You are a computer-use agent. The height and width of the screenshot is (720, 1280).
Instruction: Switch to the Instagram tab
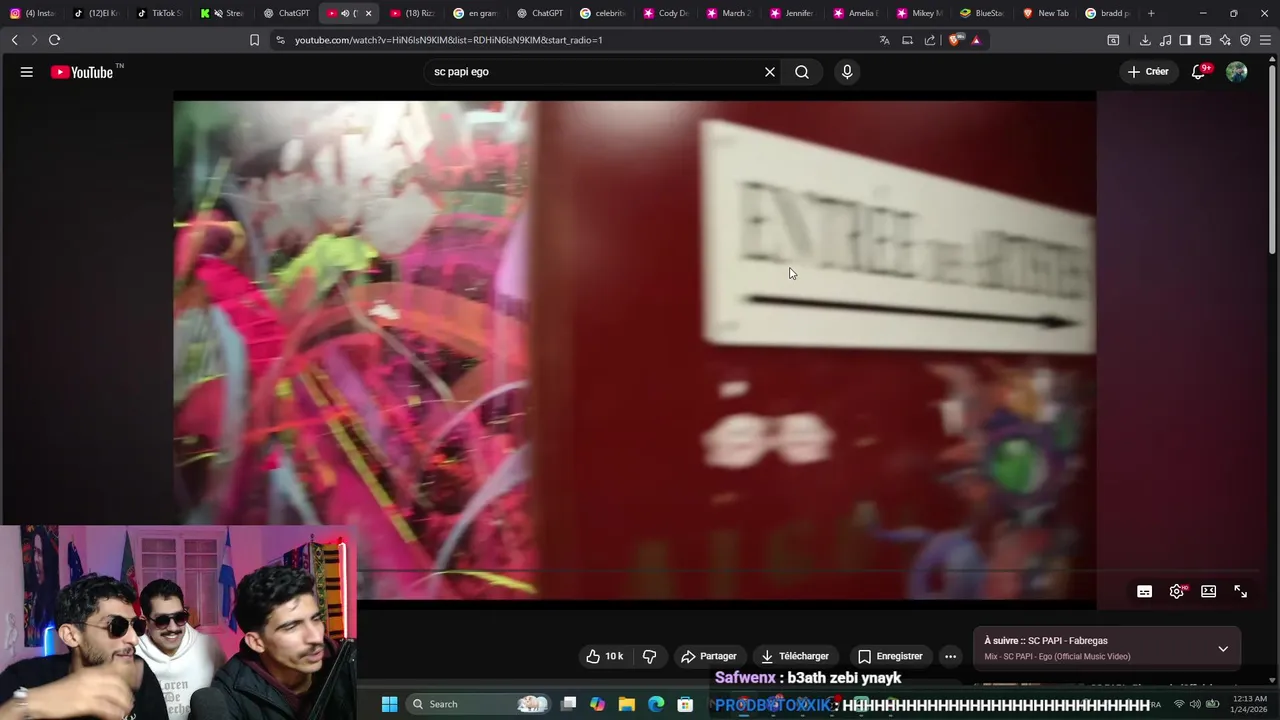pyautogui.click(x=32, y=13)
